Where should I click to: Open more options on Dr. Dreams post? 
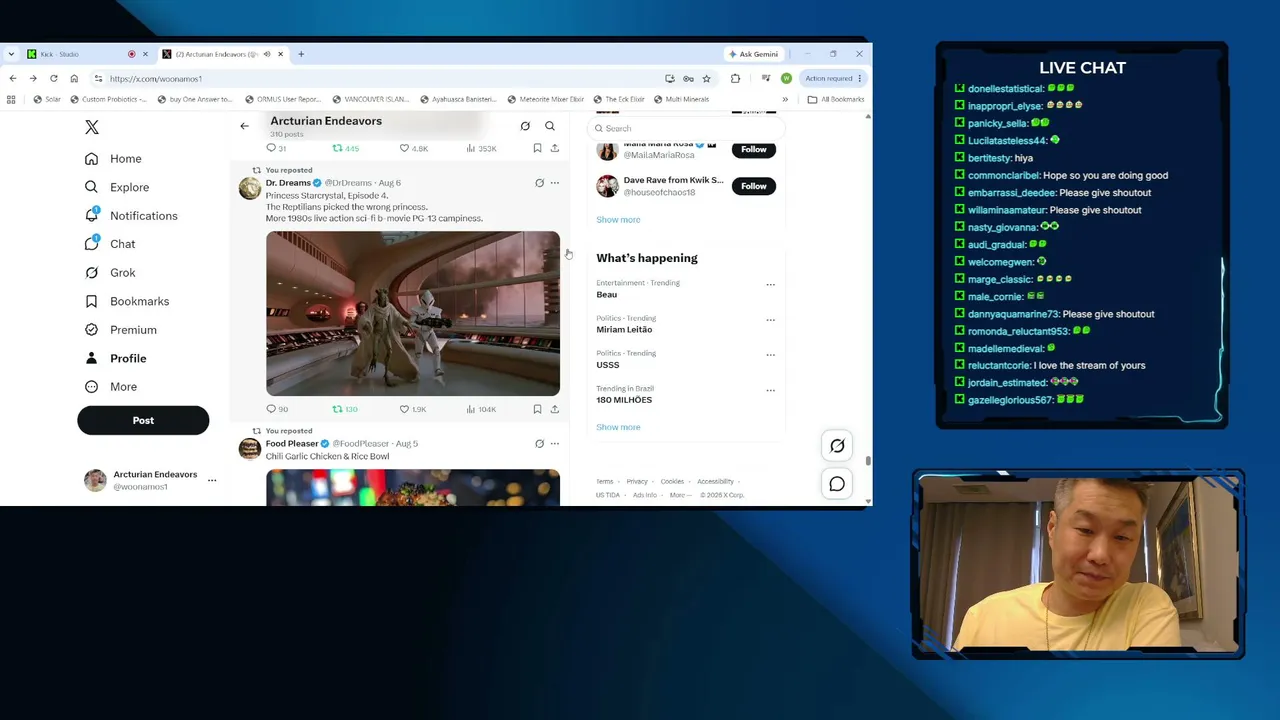coord(555,183)
